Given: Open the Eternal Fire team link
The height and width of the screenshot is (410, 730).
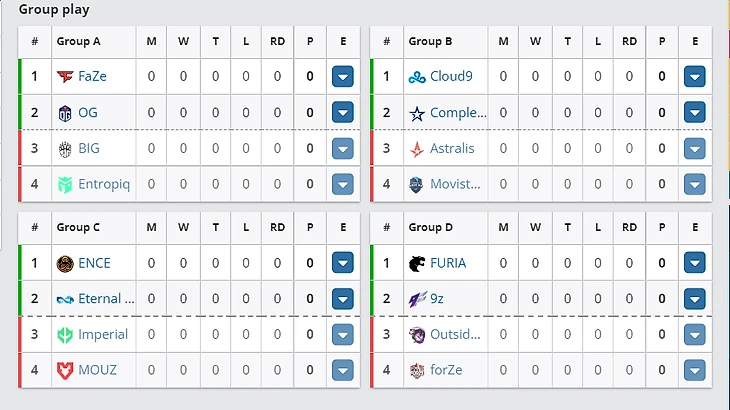Looking at the screenshot, I should [x=106, y=298].
